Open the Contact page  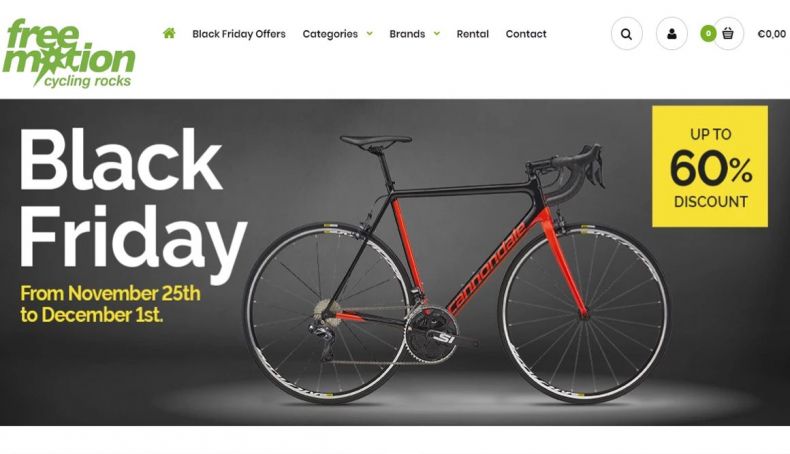(x=526, y=34)
